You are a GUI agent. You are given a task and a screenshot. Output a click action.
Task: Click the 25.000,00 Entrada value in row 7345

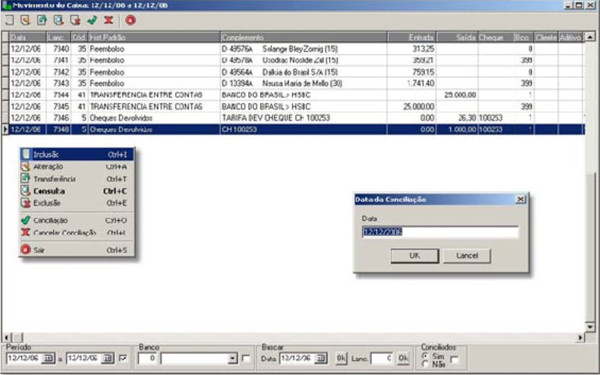pos(419,106)
